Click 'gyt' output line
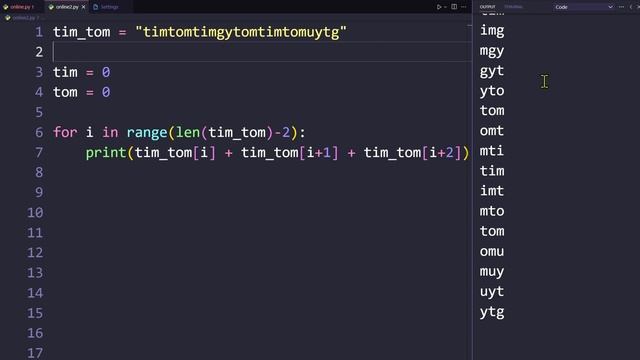The width and height of the screenshot is (640, 360). (492, 71)
